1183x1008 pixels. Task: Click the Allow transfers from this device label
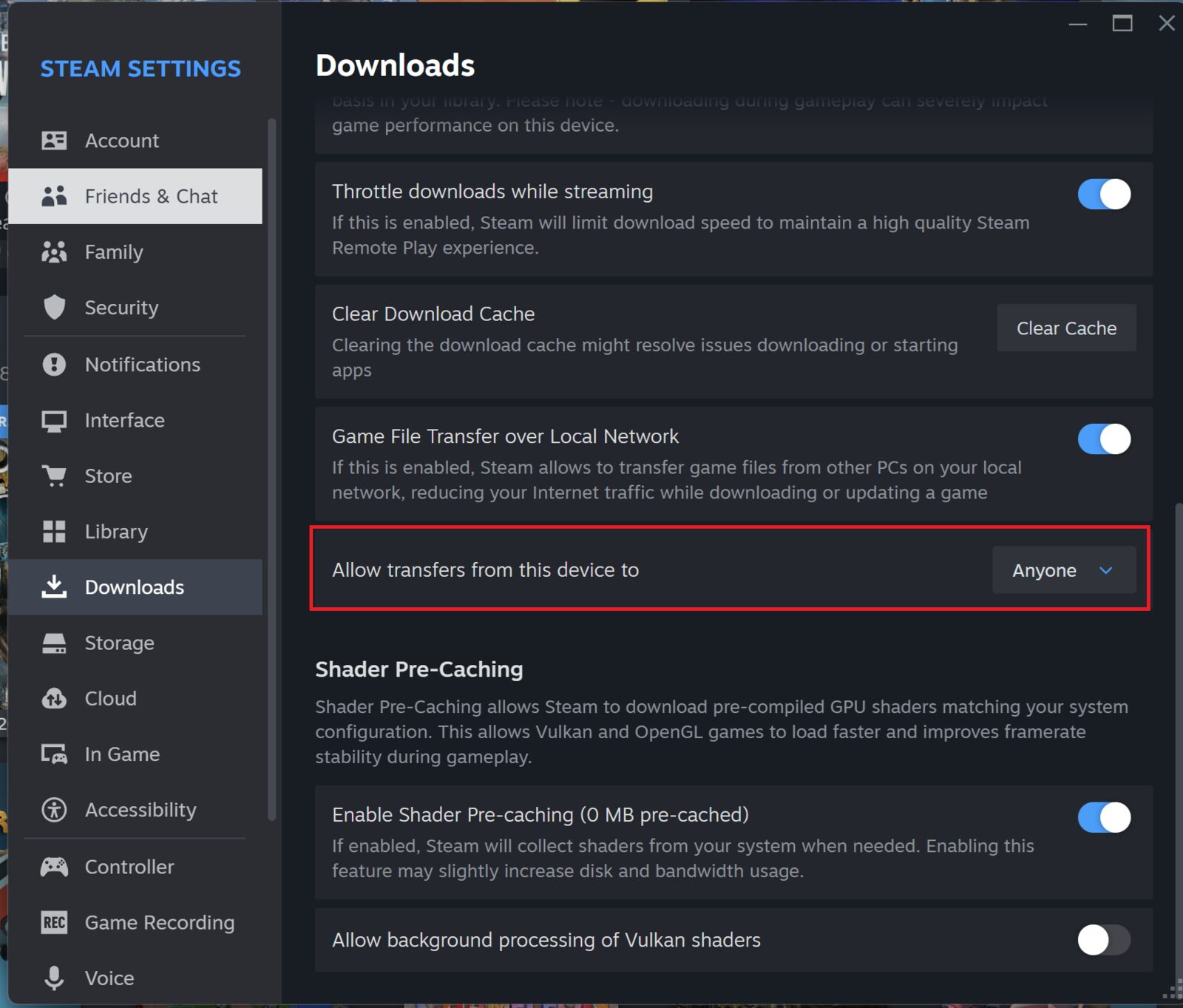(485, 569)
